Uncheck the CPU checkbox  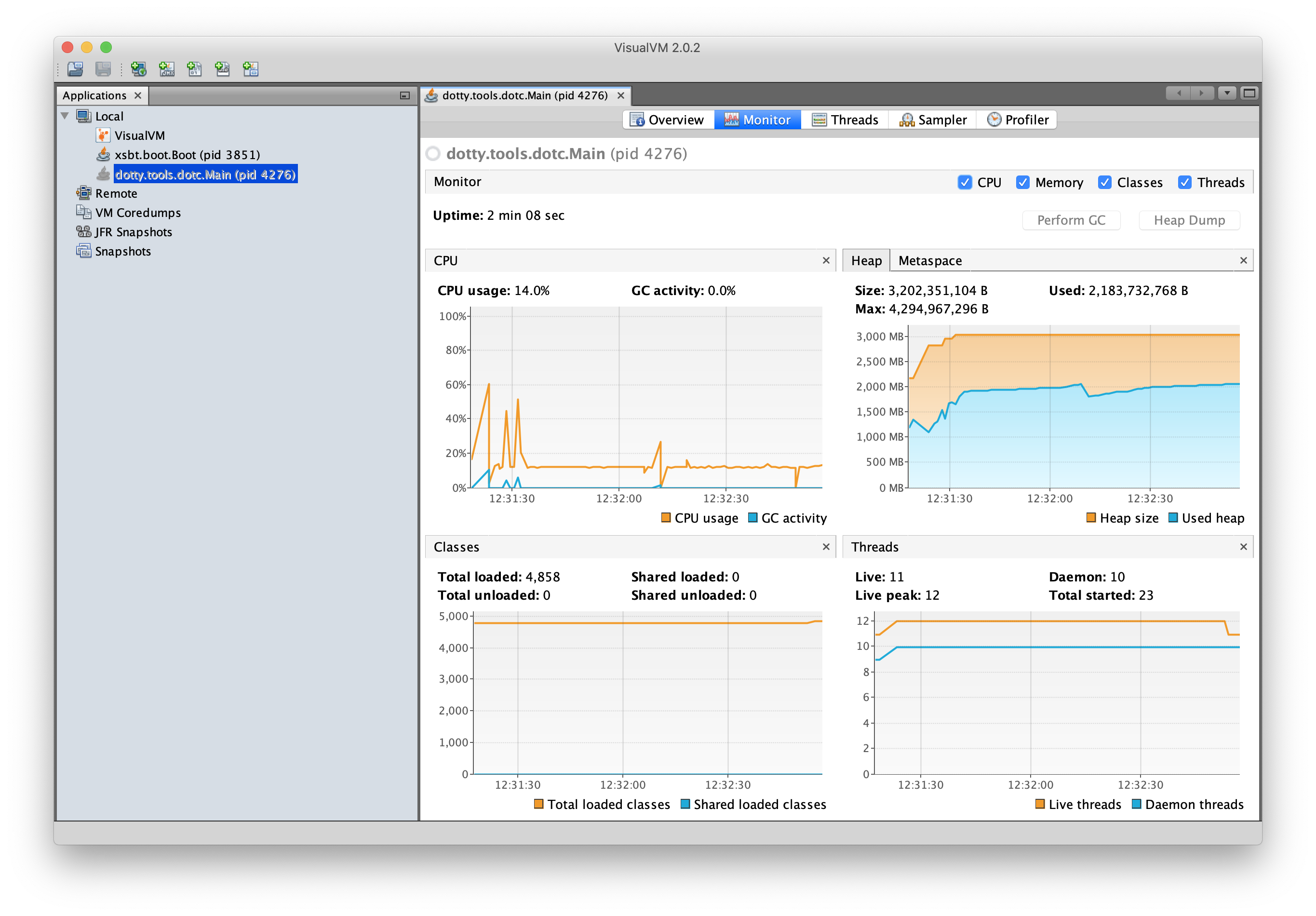coord(965,182)
